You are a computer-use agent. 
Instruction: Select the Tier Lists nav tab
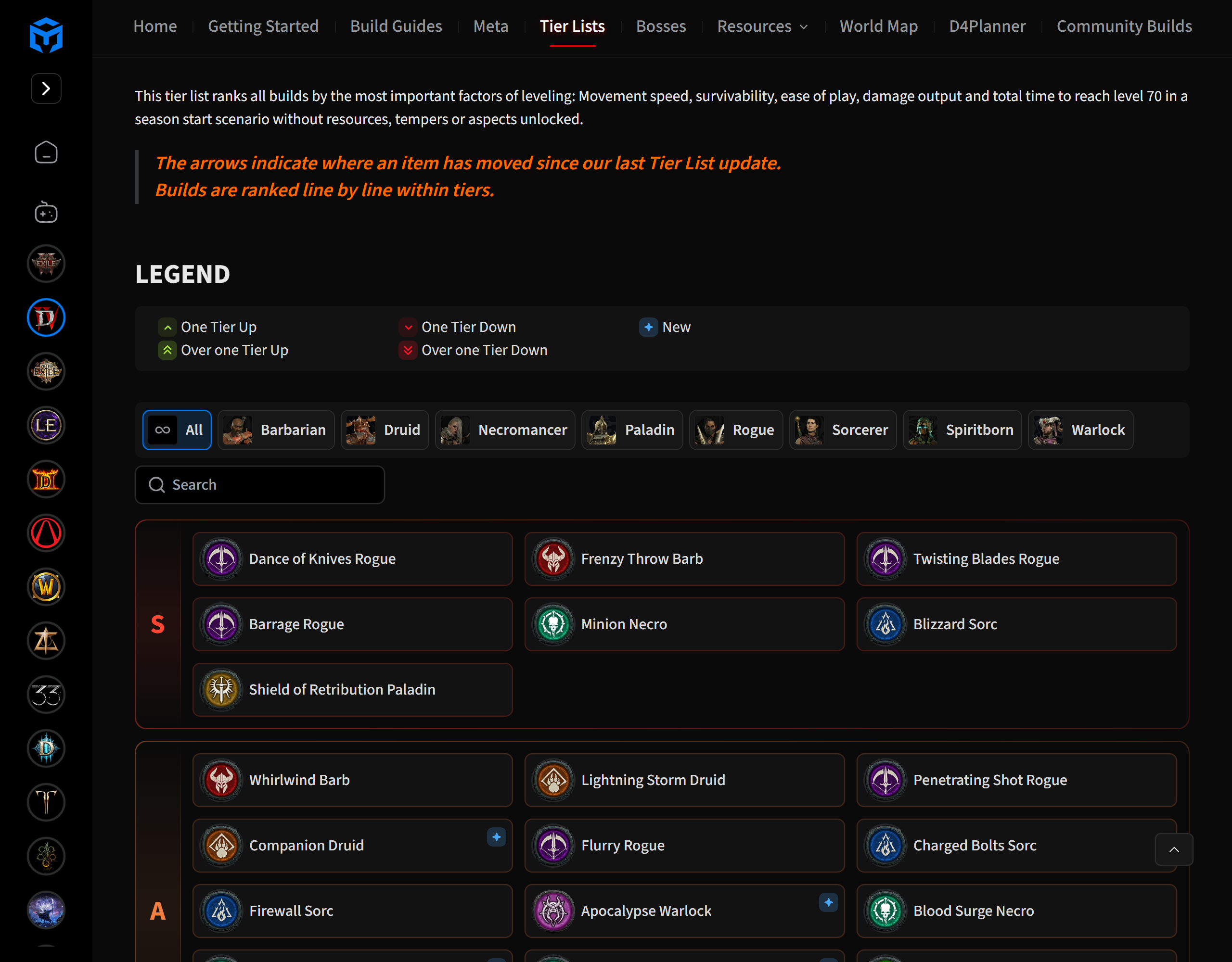[x=572, y=26]
